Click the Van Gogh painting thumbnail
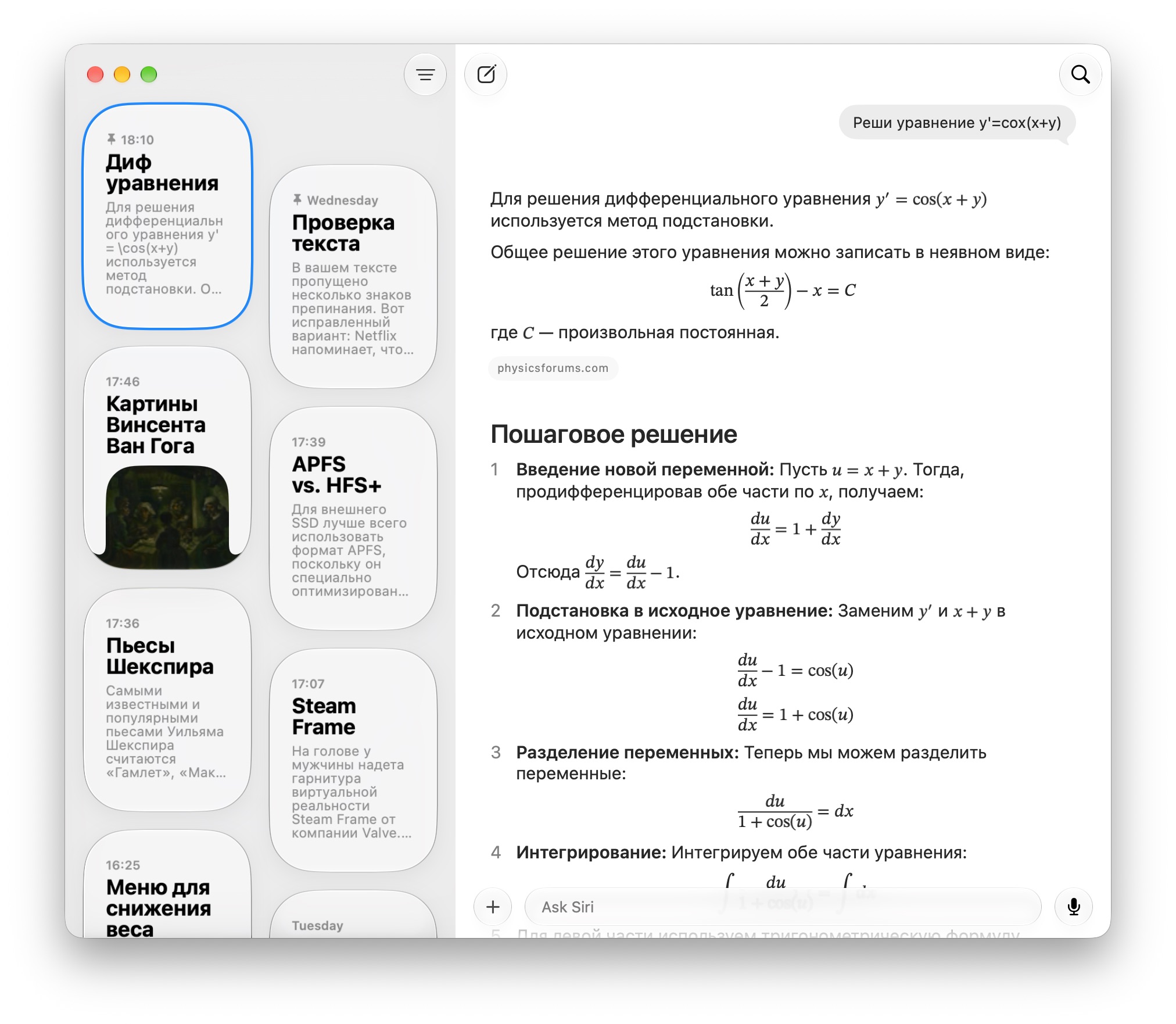 coord(167,517)
